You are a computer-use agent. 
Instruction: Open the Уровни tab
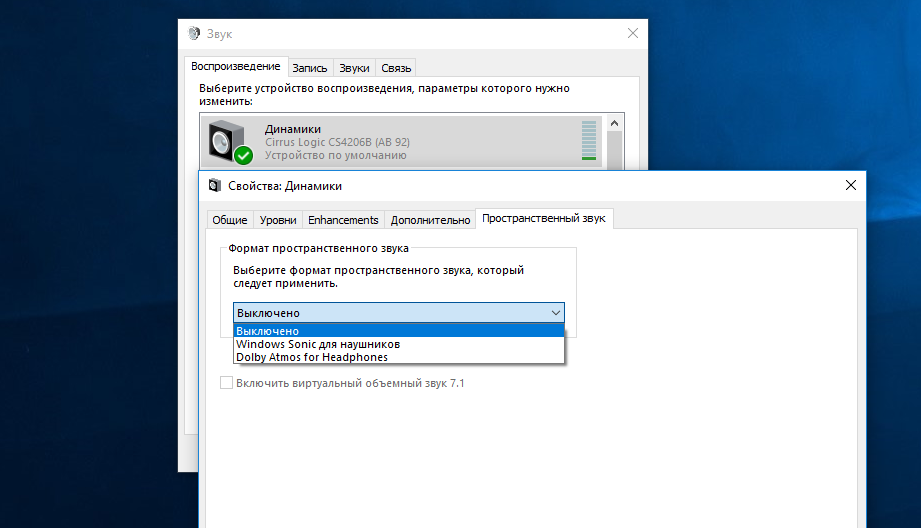point(277,220)
